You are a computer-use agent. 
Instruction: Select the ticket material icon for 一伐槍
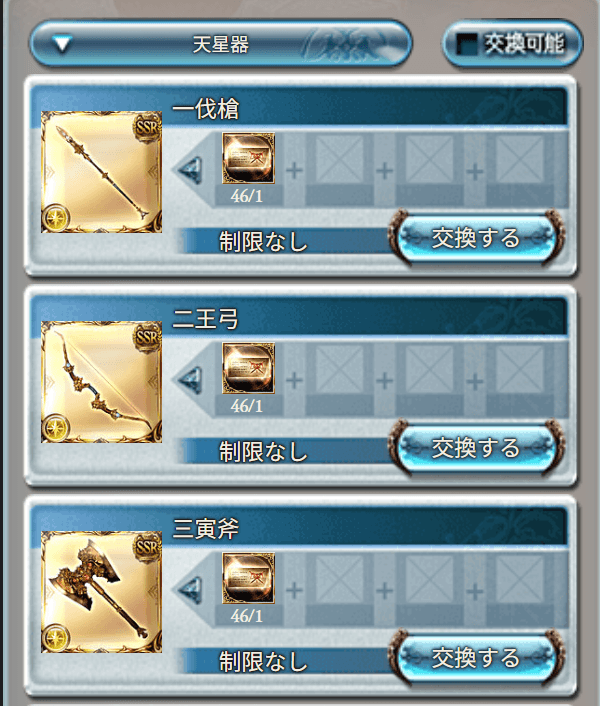248,158
